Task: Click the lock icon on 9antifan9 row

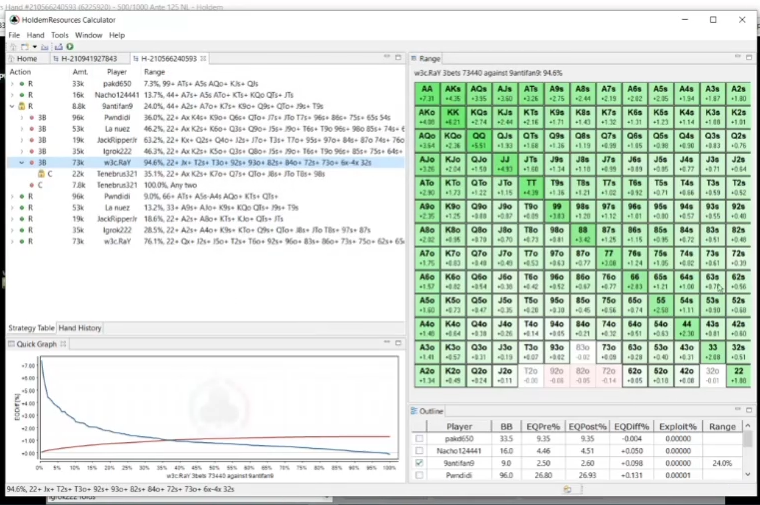Action: tap(21, 106)
